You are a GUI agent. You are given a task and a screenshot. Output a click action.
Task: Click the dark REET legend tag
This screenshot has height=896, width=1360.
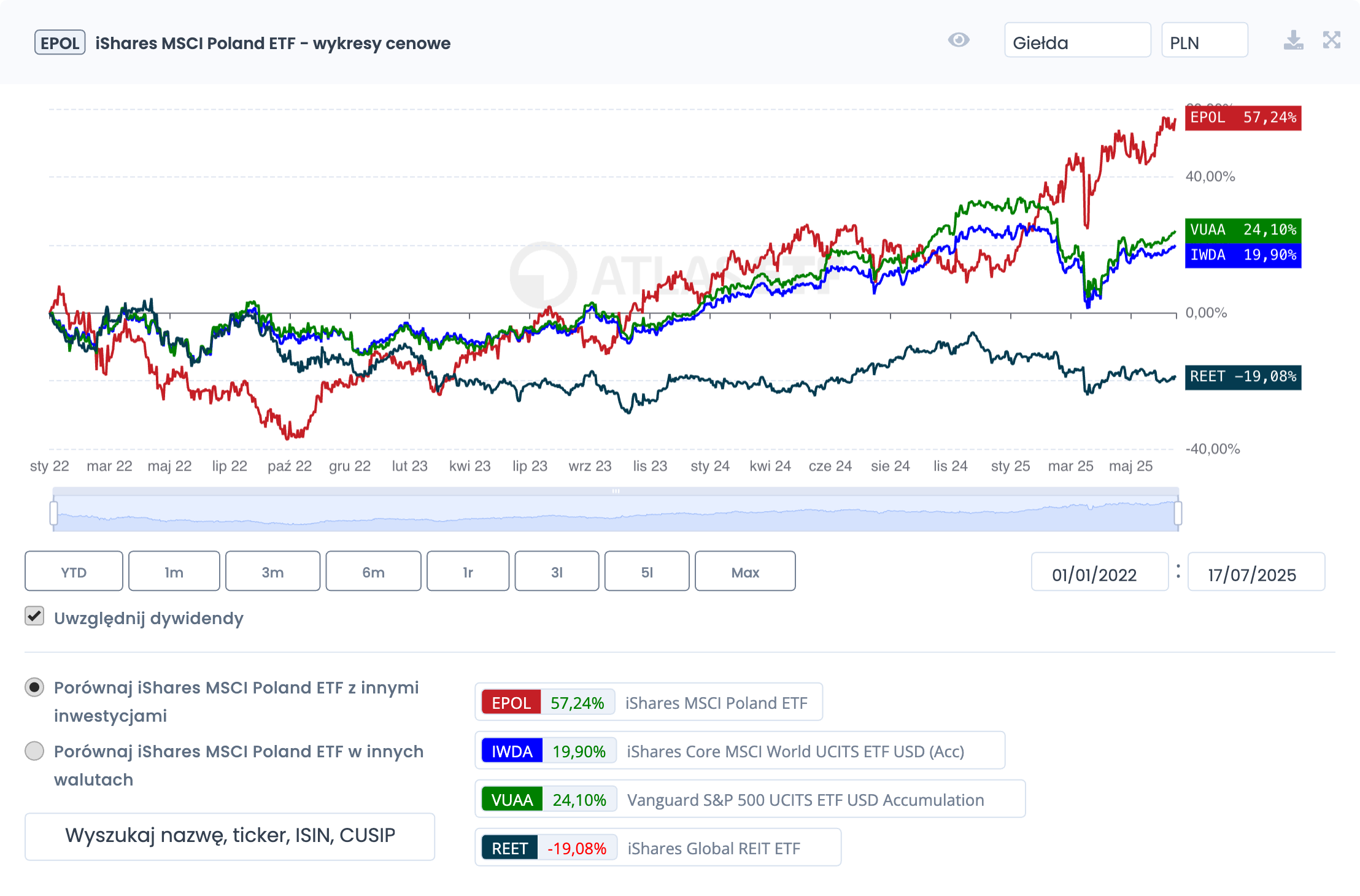(x=509, y=848)
